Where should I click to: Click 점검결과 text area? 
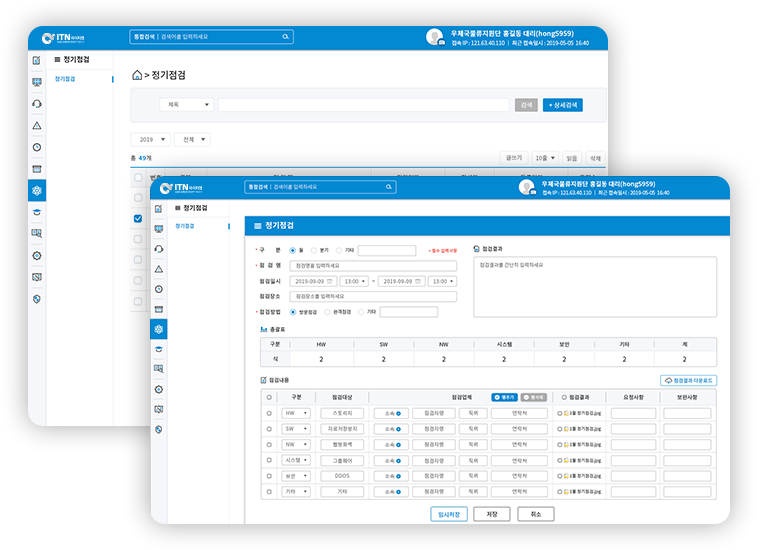point(595,287)
